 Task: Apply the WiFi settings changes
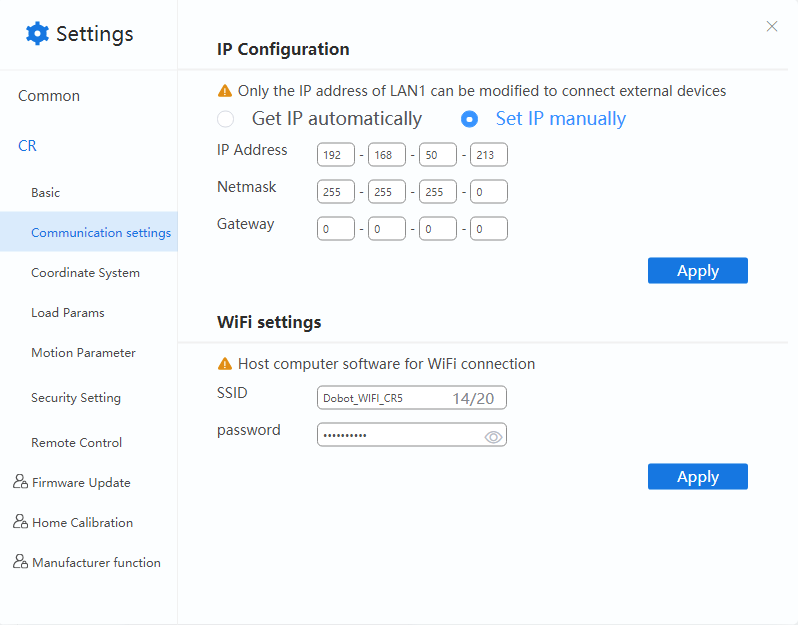tap(697, 476)
